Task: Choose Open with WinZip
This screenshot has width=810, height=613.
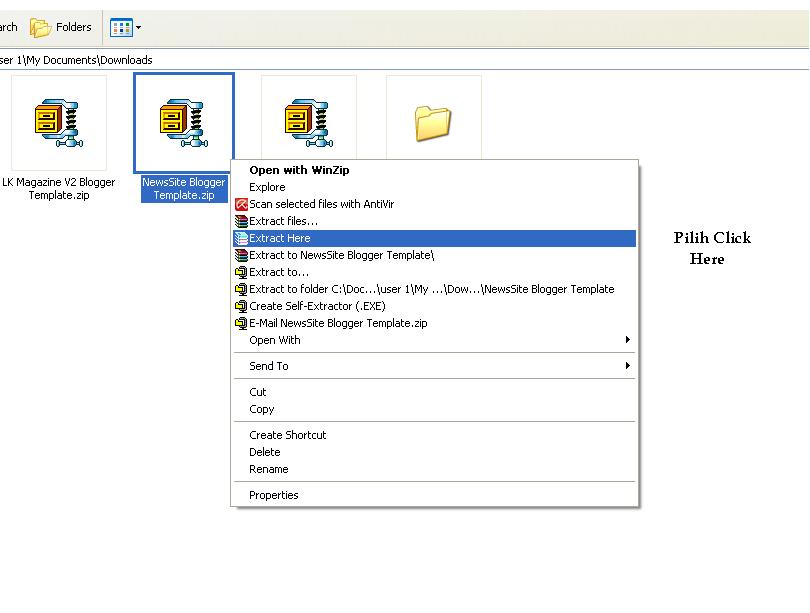Action: (x=434, y=170)
